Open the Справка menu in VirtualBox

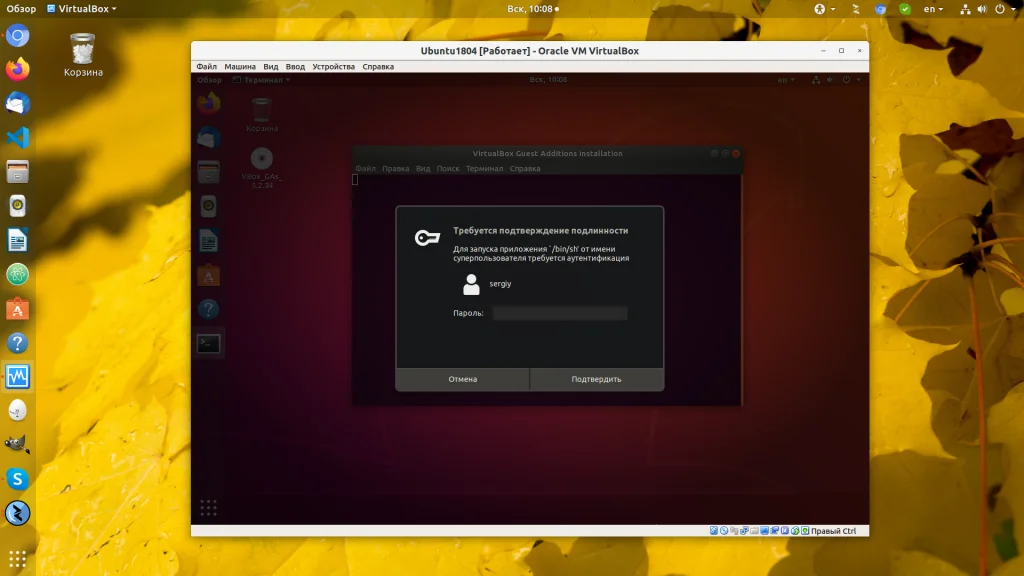click(x=378, y=67)
